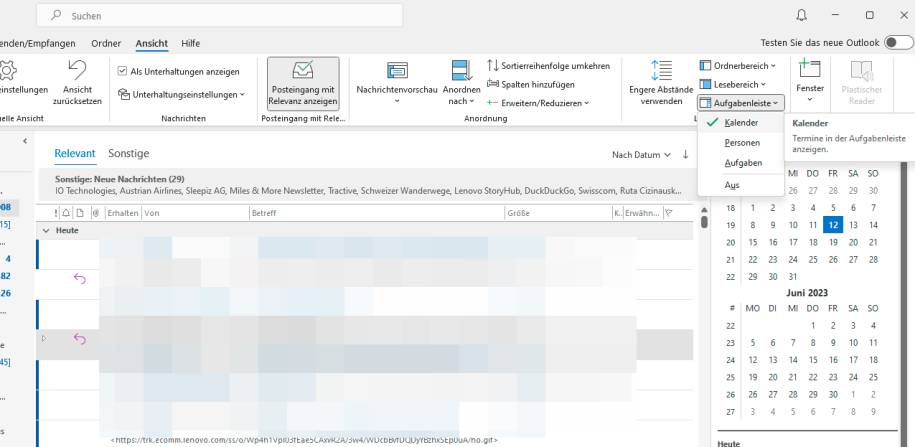This screenshot has width=915, height=447.
Task: Click the filter funnel column icon
Action: (669, 214)
